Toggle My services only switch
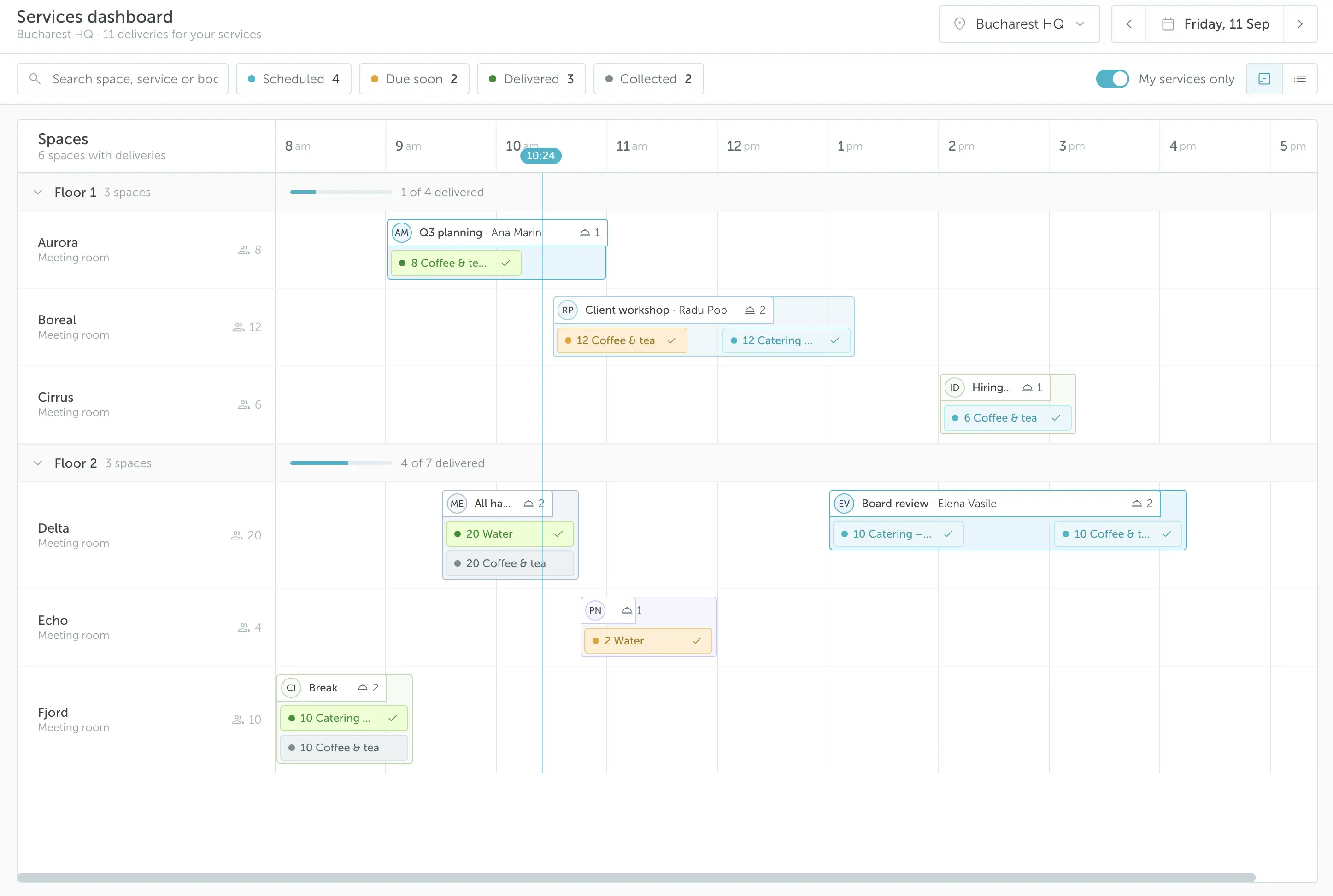Image resolution: width=1333 pixels, height=896 pixels. coord(1112,79)
